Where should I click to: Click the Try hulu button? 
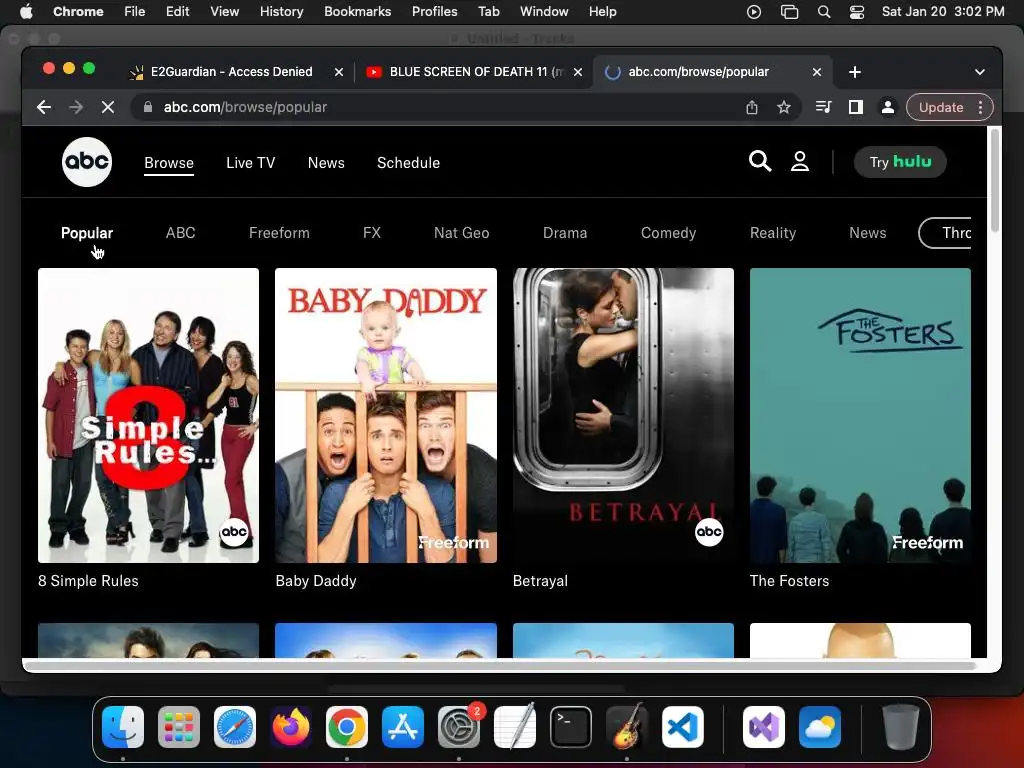(x=900, y=161)
